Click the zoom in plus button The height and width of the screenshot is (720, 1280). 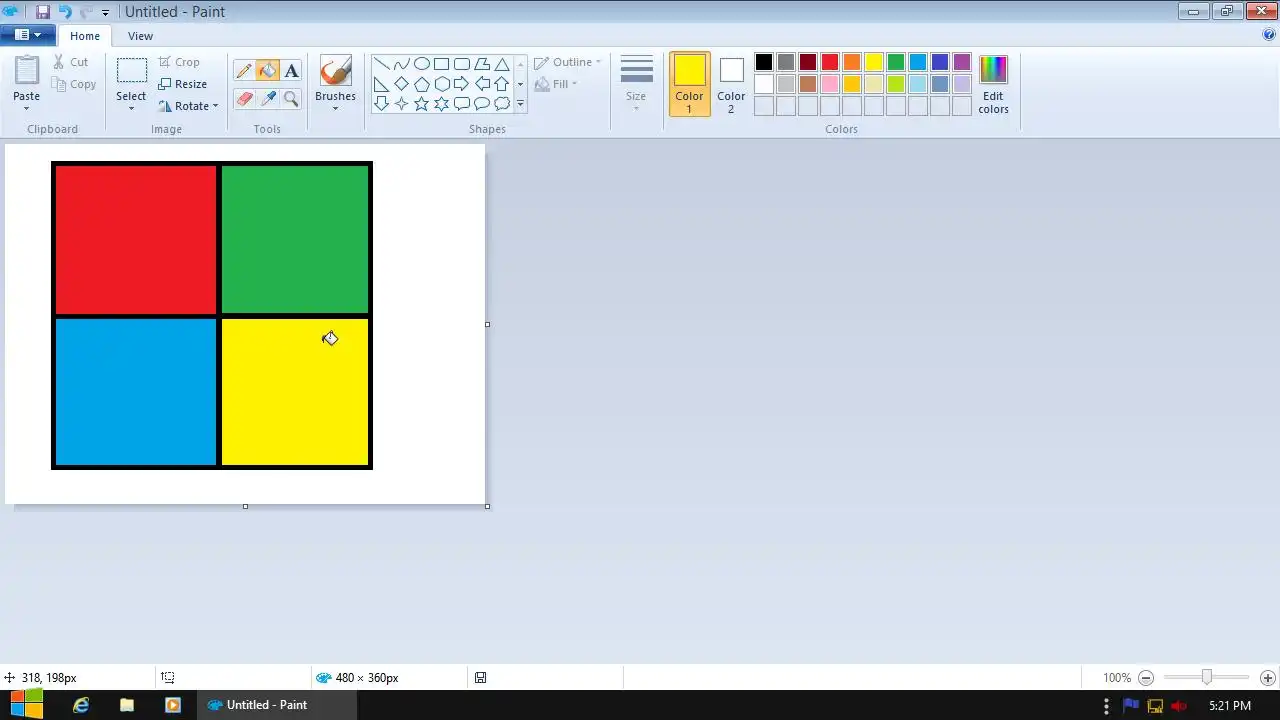[1268, 678]
